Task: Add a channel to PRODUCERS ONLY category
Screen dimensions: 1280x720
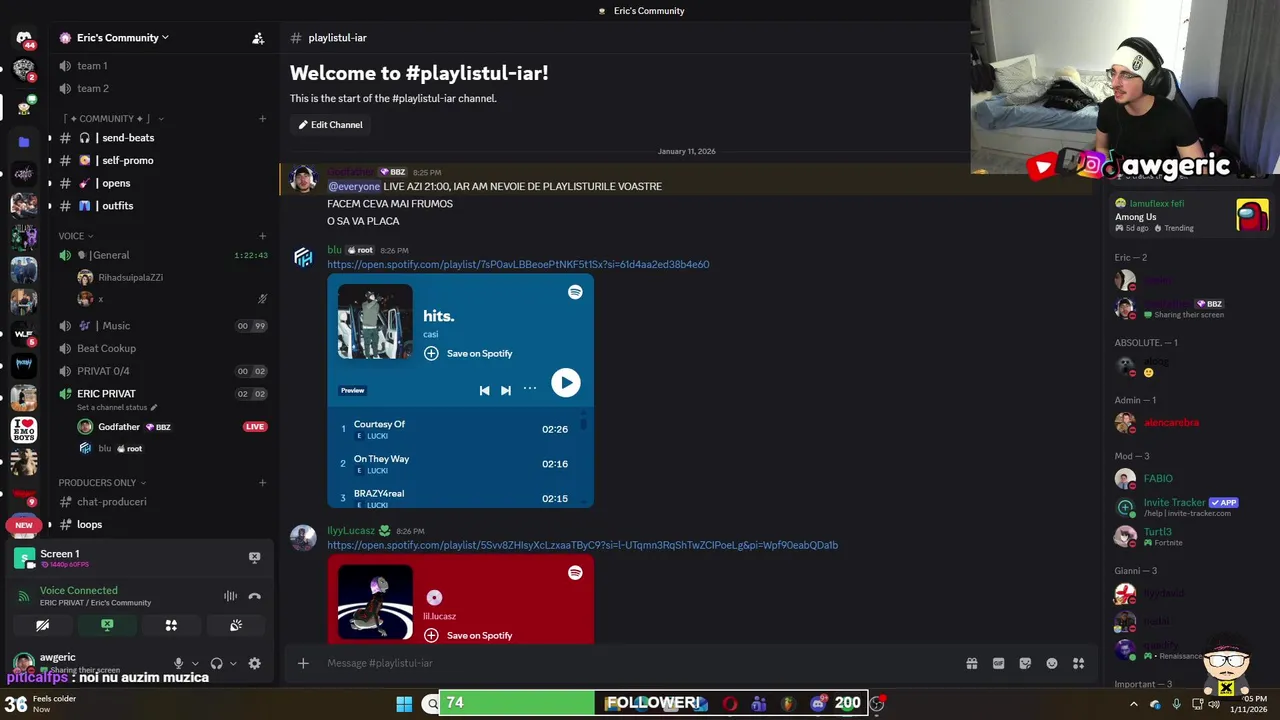Action: (262, 483)
